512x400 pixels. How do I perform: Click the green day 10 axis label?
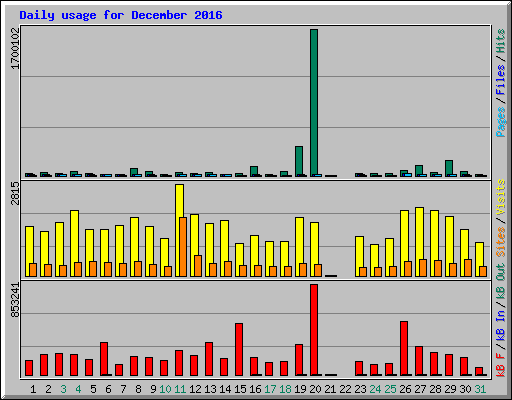[165, 389]
